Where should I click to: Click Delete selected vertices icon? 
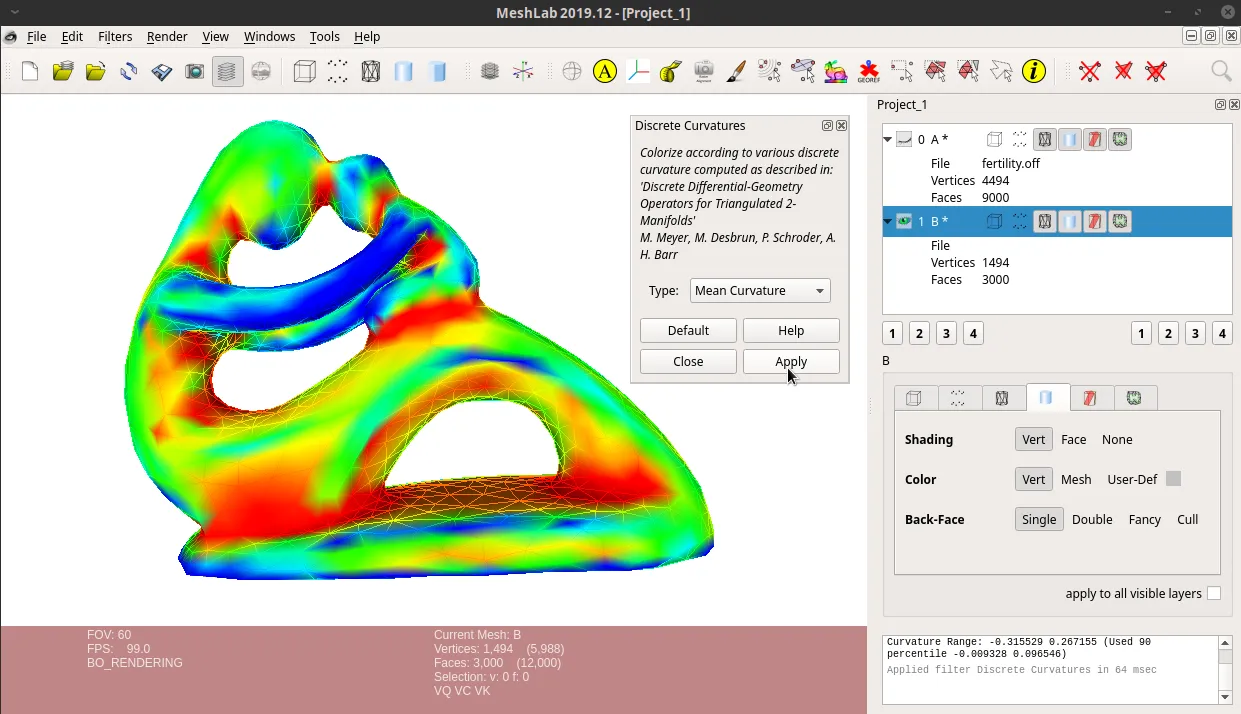[1090, 71]
